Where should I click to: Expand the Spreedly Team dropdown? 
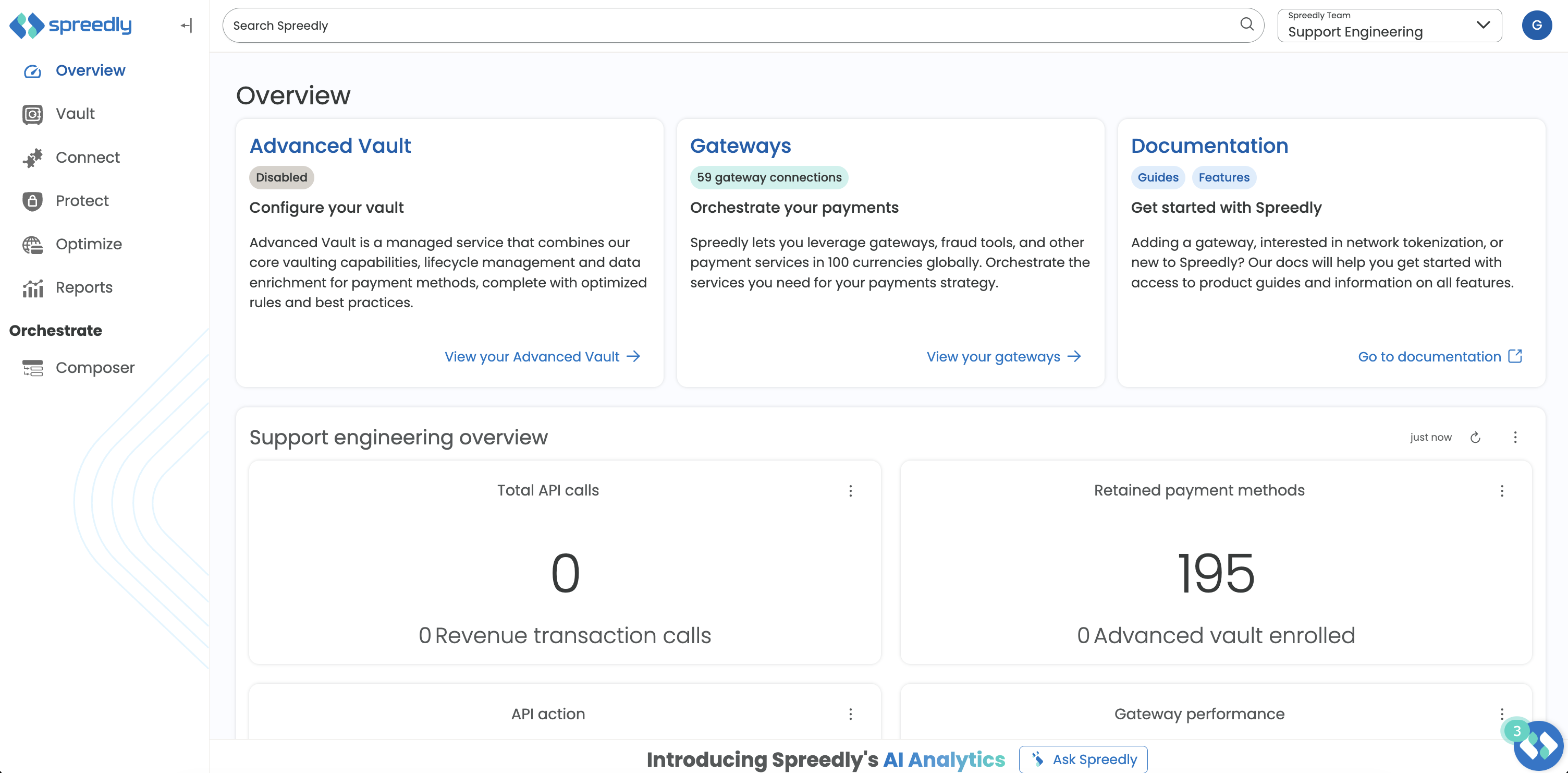1389,25
